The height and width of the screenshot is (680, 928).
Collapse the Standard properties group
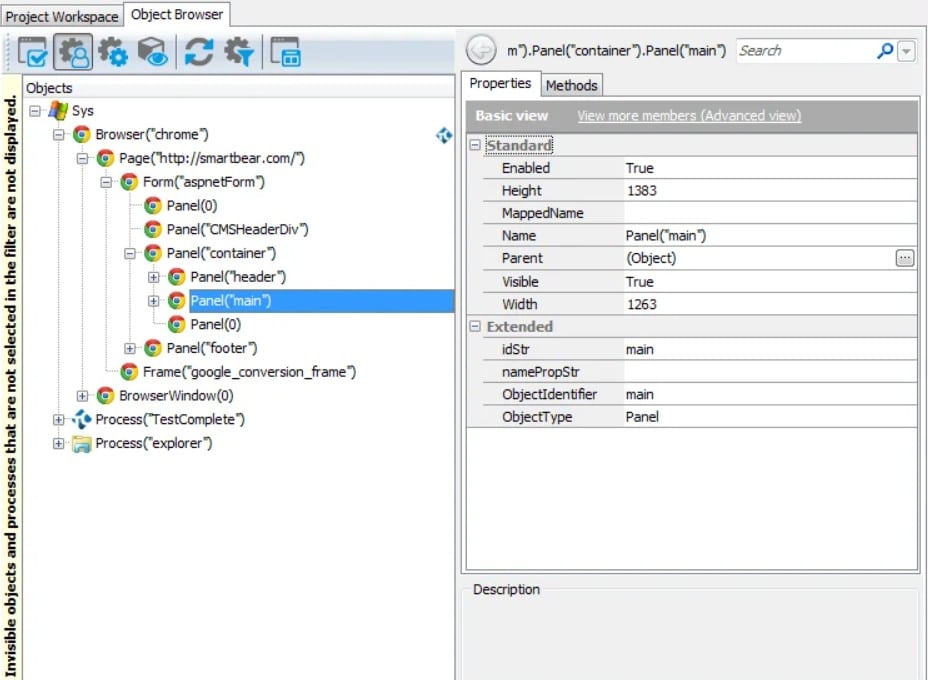475,145
